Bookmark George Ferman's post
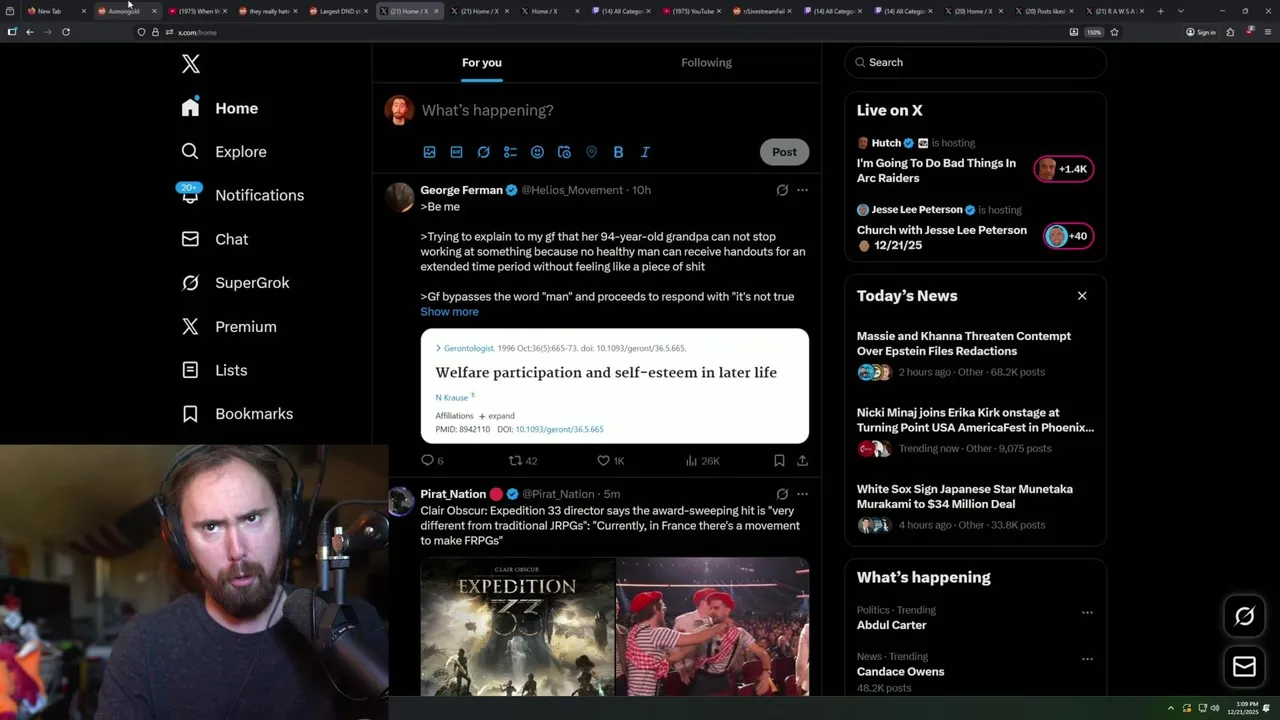Viewport: 1280px width, 720px height. point(779,461)
